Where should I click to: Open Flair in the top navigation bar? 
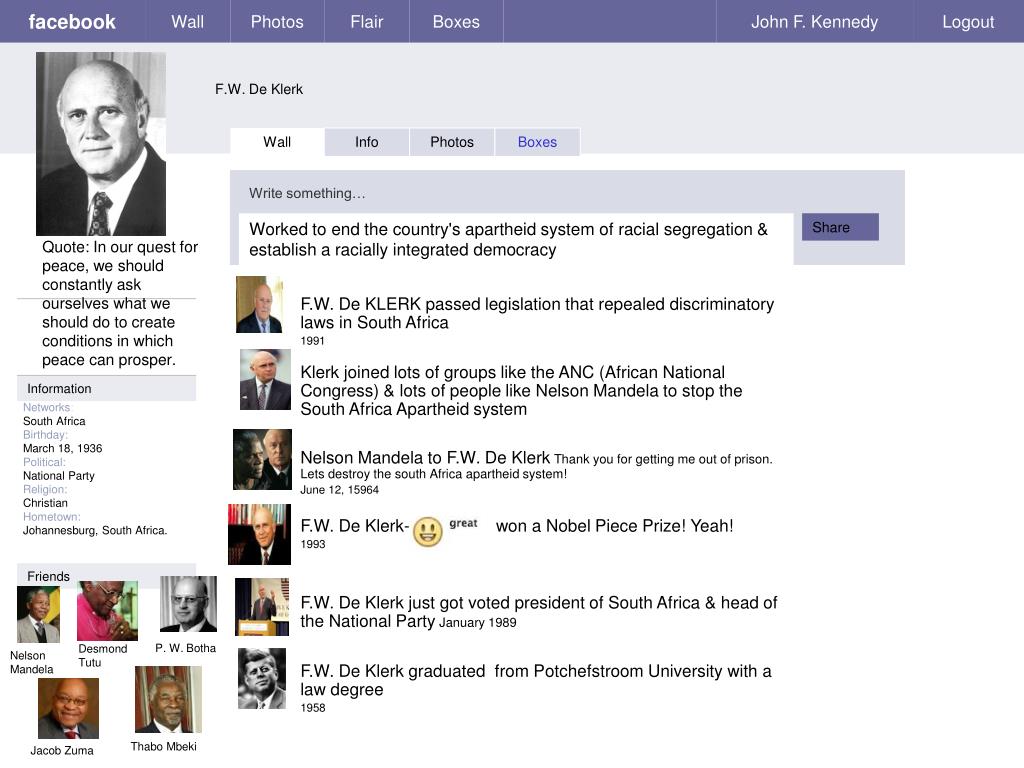[366, 22]
